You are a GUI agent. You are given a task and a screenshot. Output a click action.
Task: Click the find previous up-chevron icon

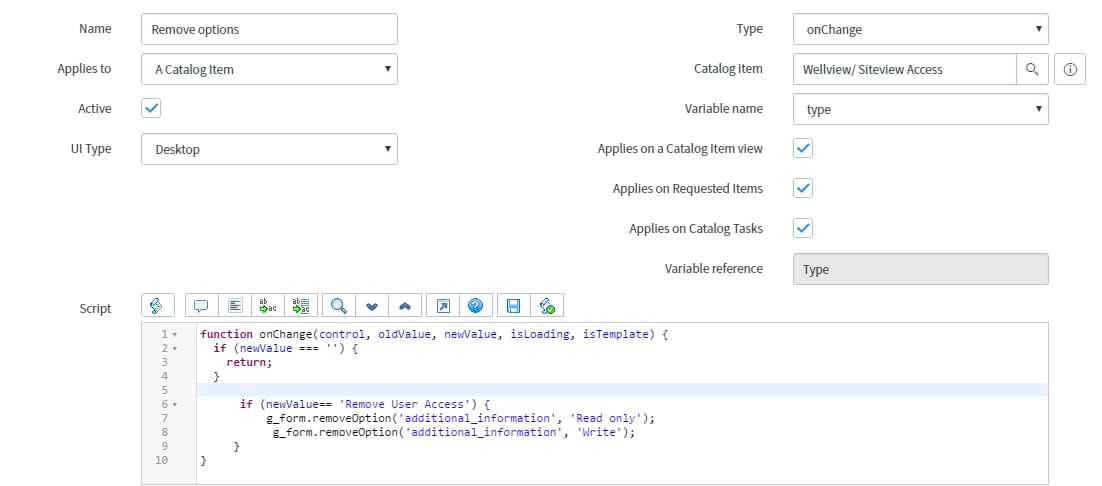pos(406,306)
